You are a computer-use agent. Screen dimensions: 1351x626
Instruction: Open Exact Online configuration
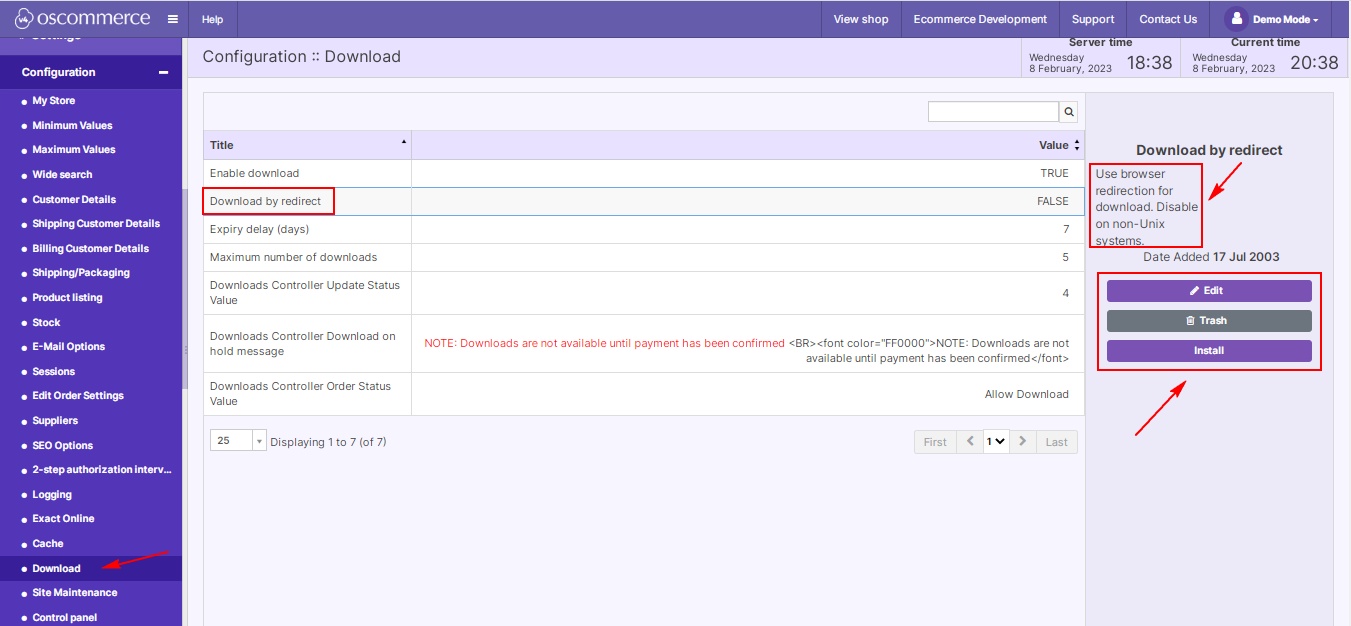coord(63,519)
